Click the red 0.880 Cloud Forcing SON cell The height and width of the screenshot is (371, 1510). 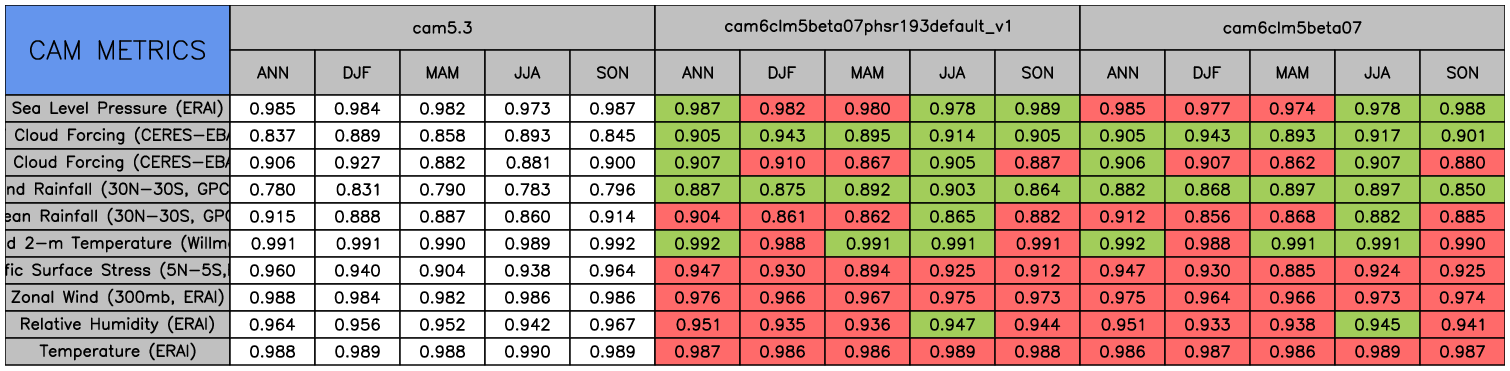coord(1462,162)
